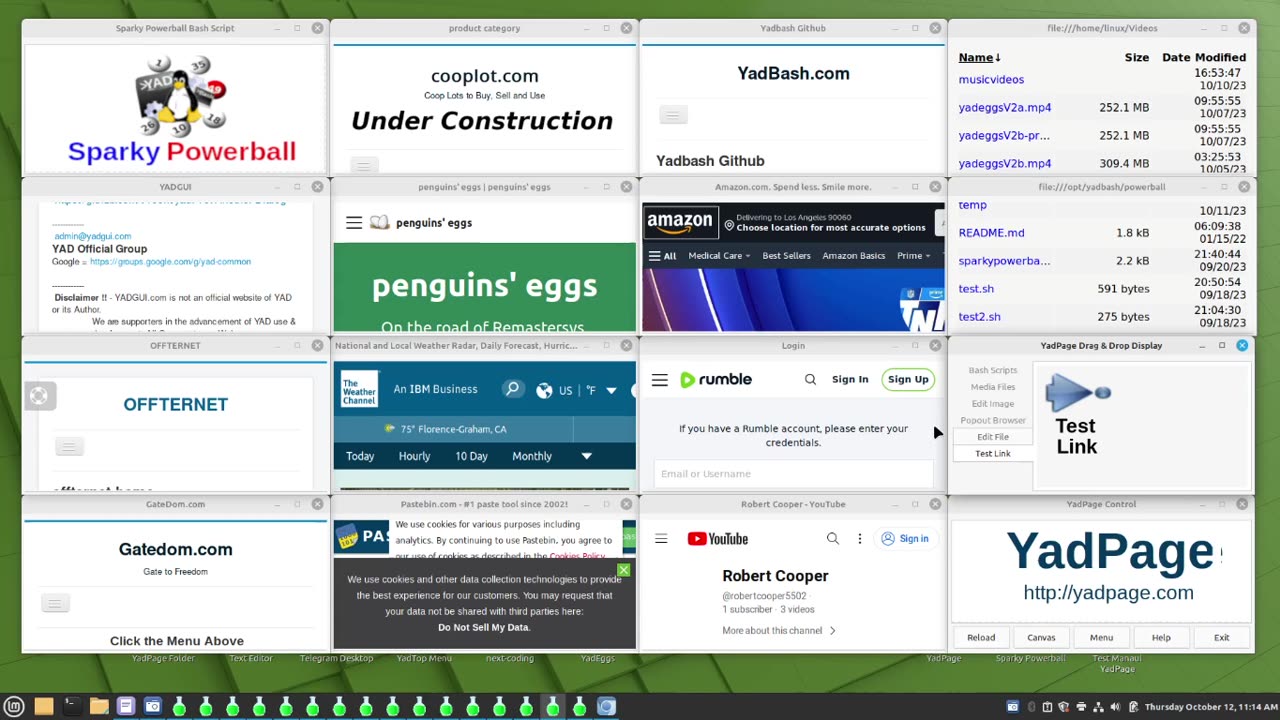Click the blue arrow Test Link icon

click(1077, 393)
